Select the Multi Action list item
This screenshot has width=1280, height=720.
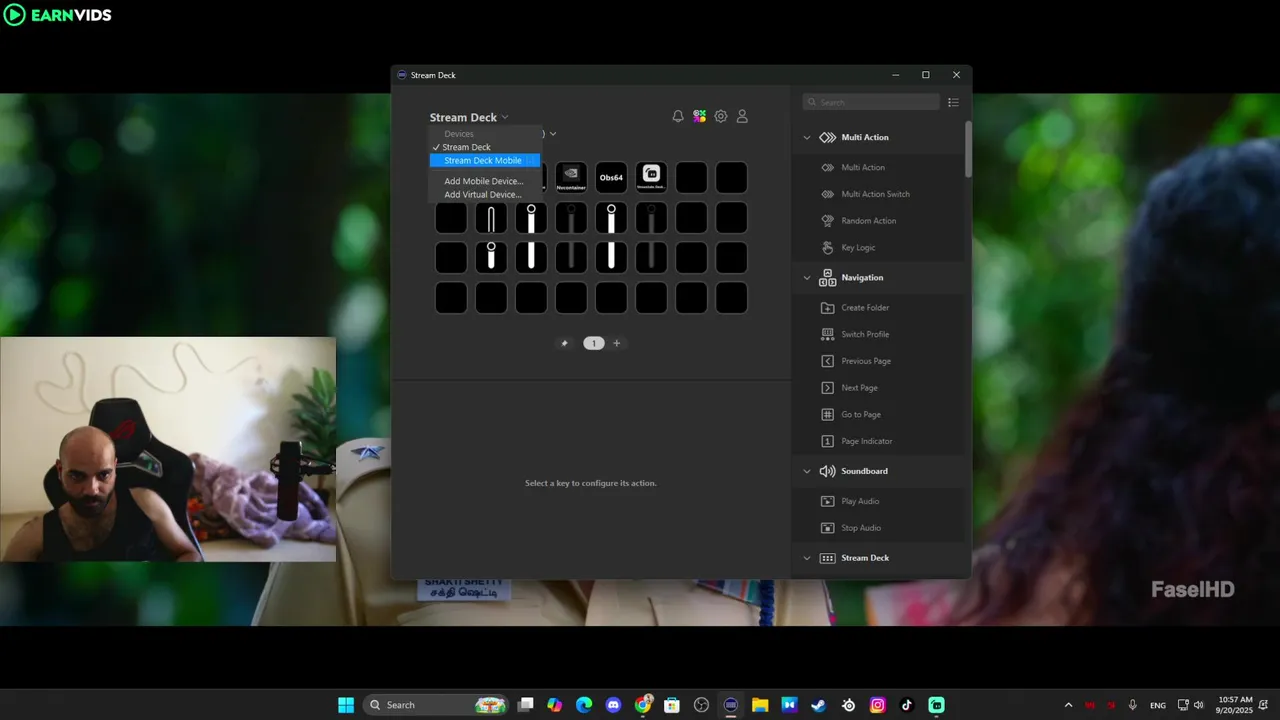(x=862, y=168)
